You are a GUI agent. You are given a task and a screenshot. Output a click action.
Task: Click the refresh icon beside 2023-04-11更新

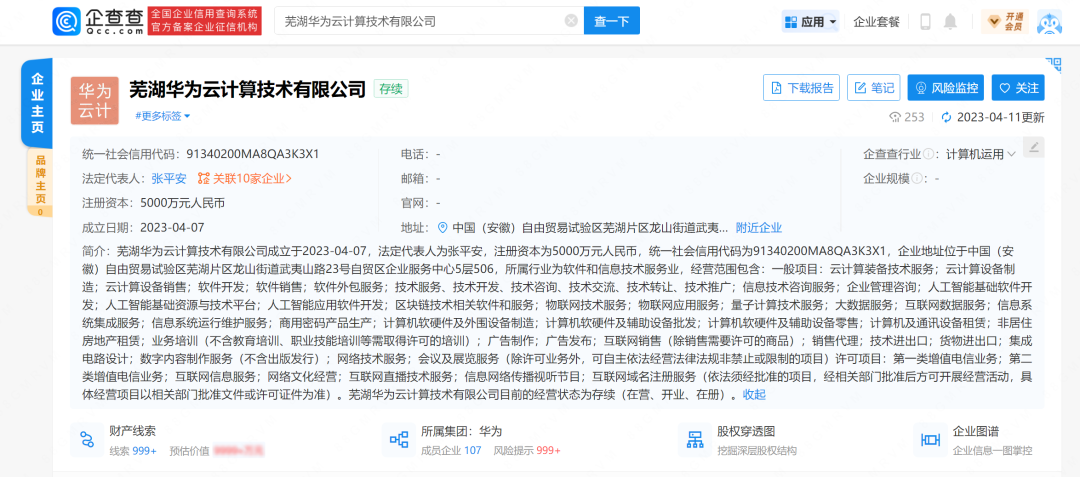pos(947,117)
